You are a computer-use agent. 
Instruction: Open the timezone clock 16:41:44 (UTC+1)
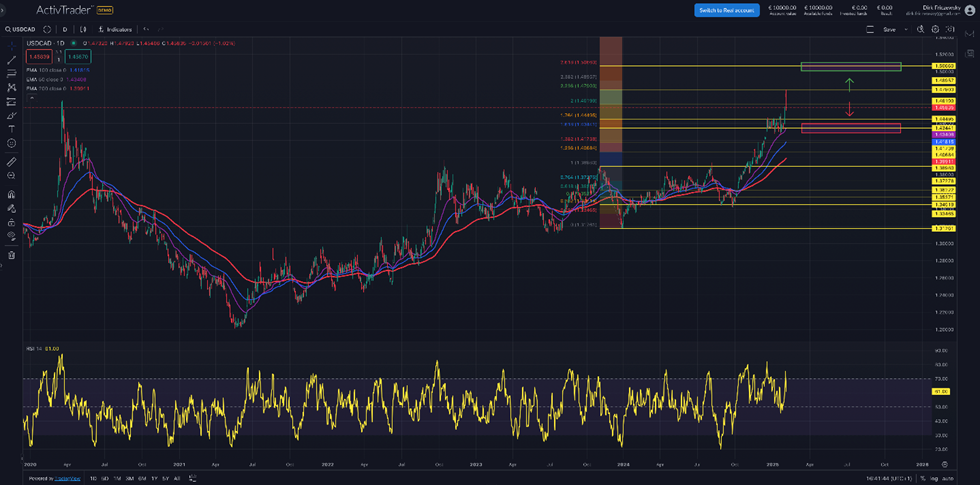(x=889, y=478)
